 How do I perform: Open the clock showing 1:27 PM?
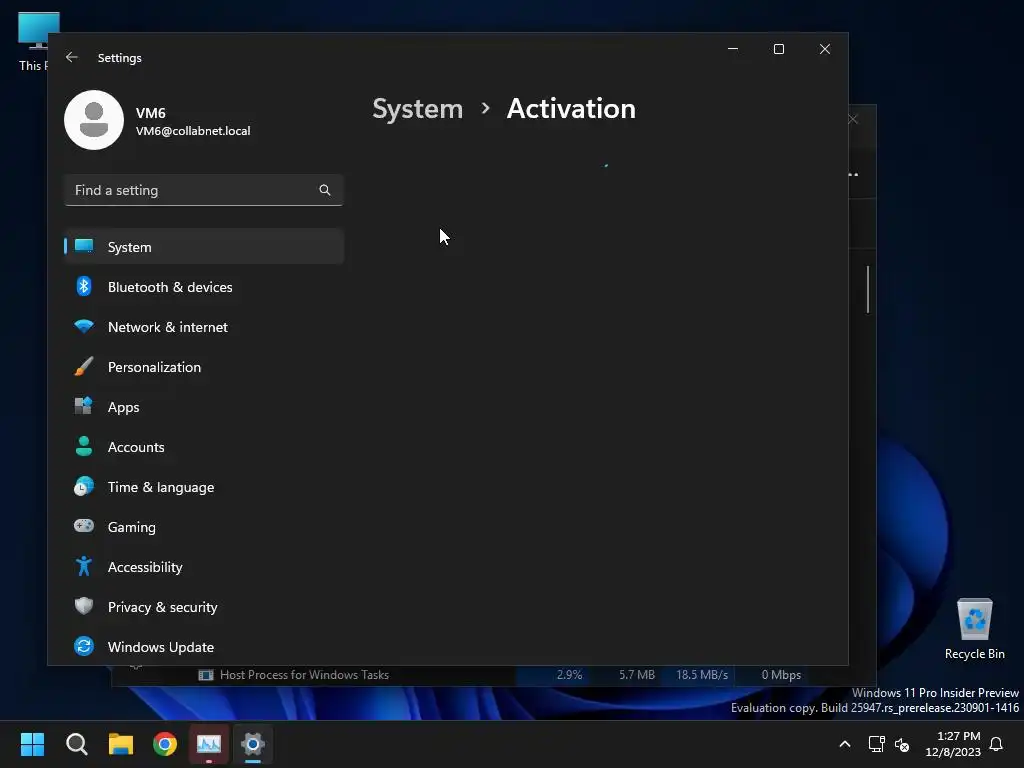tap(953, 744)
